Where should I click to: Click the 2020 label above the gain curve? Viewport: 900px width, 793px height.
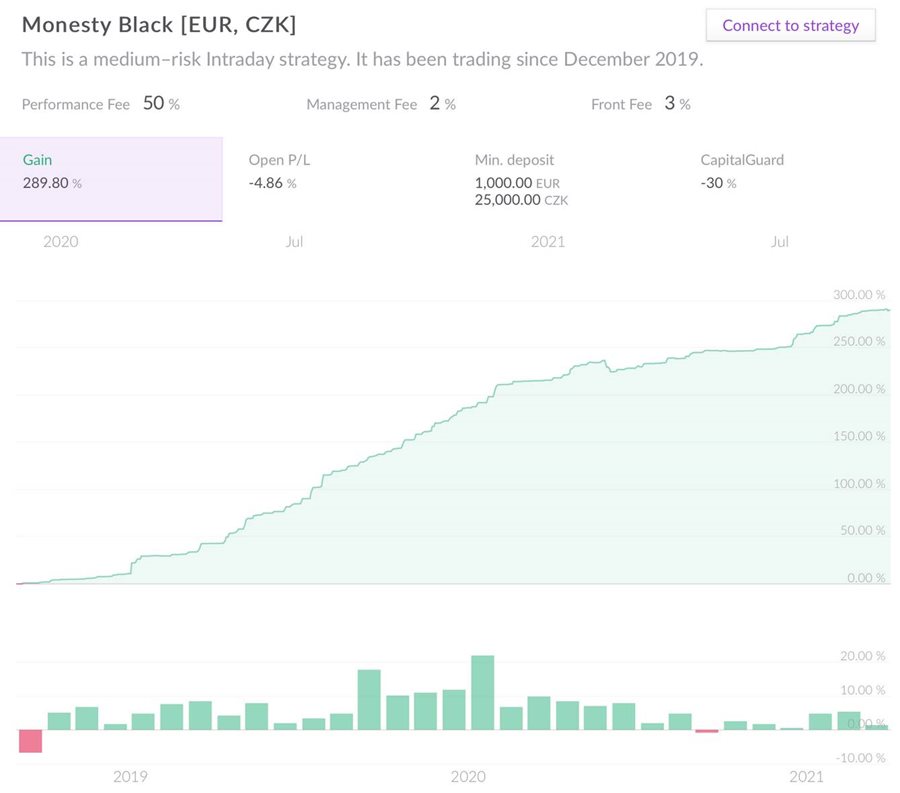[61, 242]
